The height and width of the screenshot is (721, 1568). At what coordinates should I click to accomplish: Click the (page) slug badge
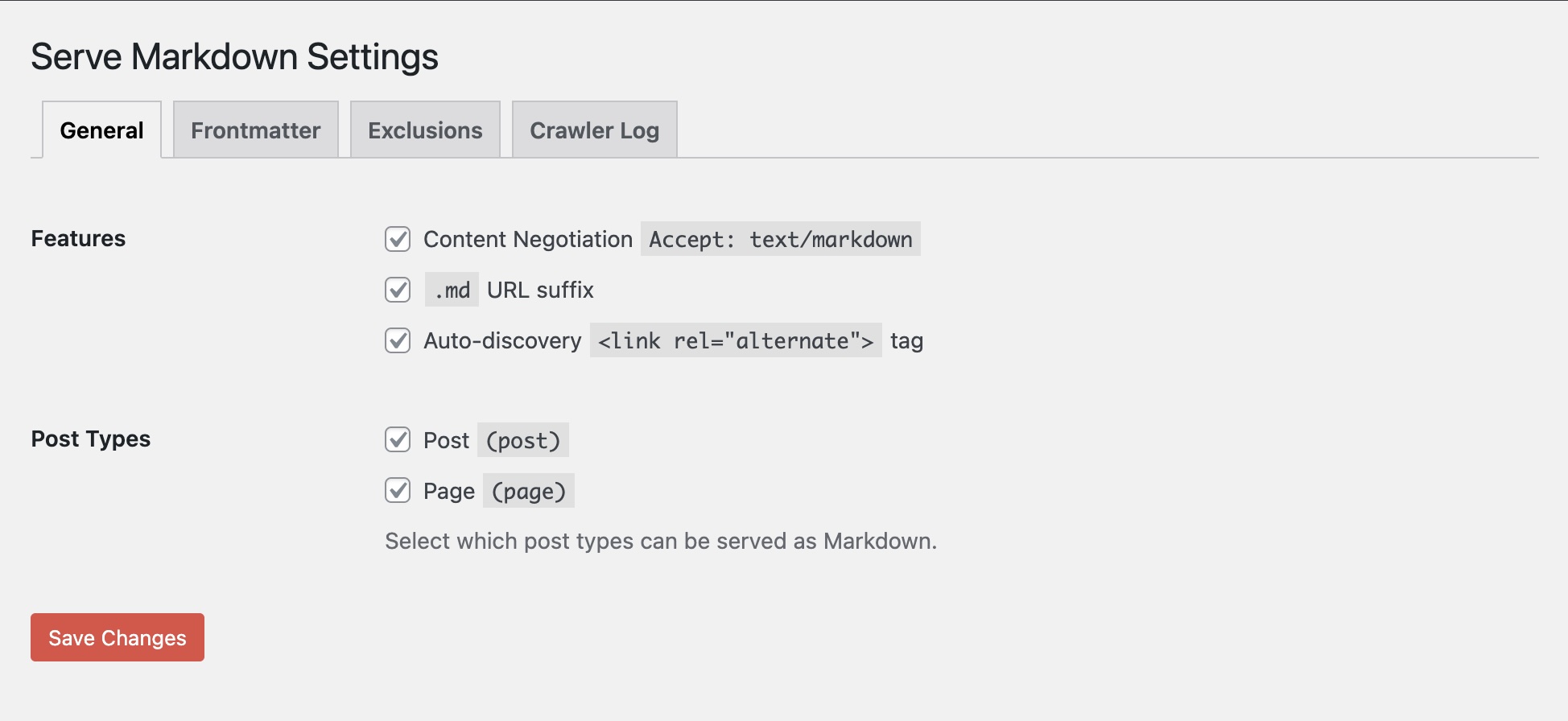[529, 491]
